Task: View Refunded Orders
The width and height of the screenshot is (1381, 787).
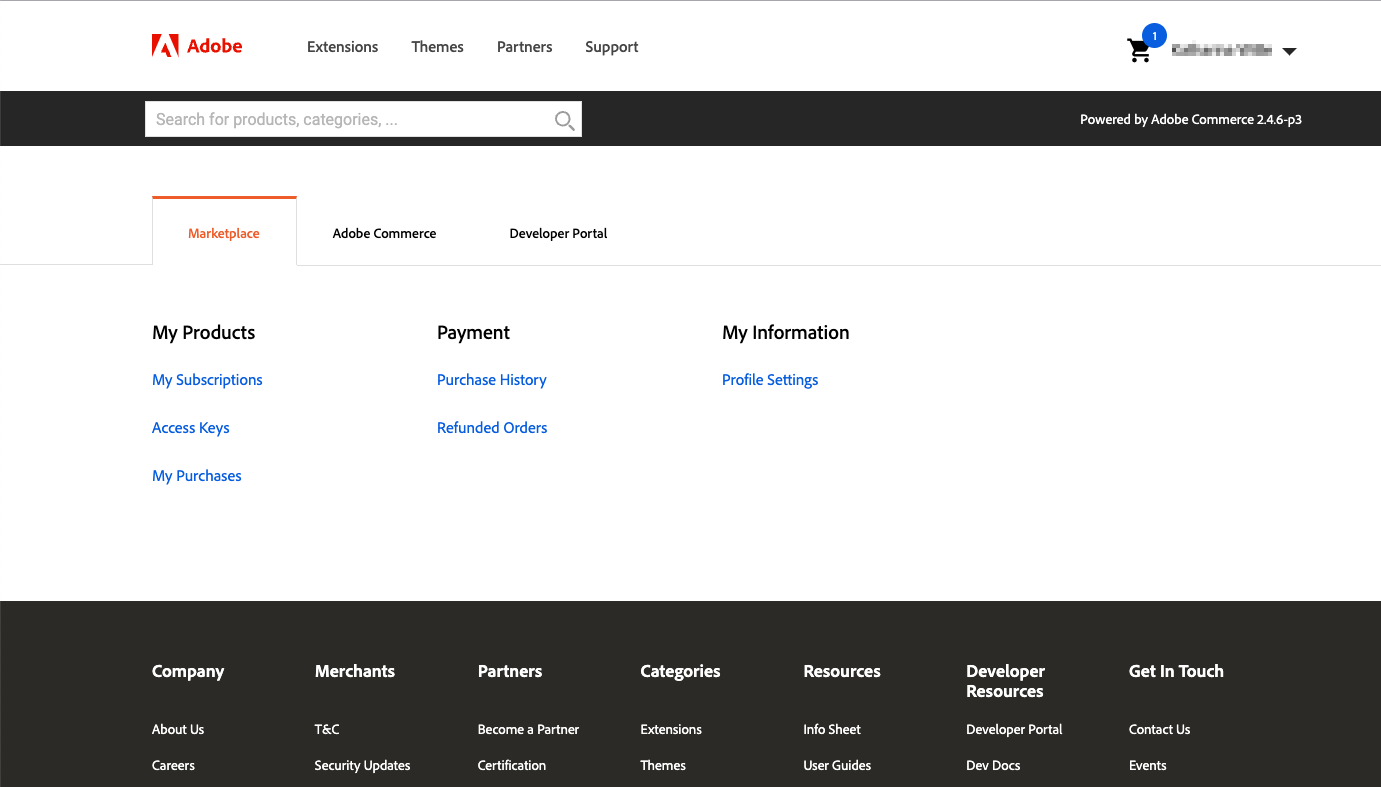Action: [492, 428]
